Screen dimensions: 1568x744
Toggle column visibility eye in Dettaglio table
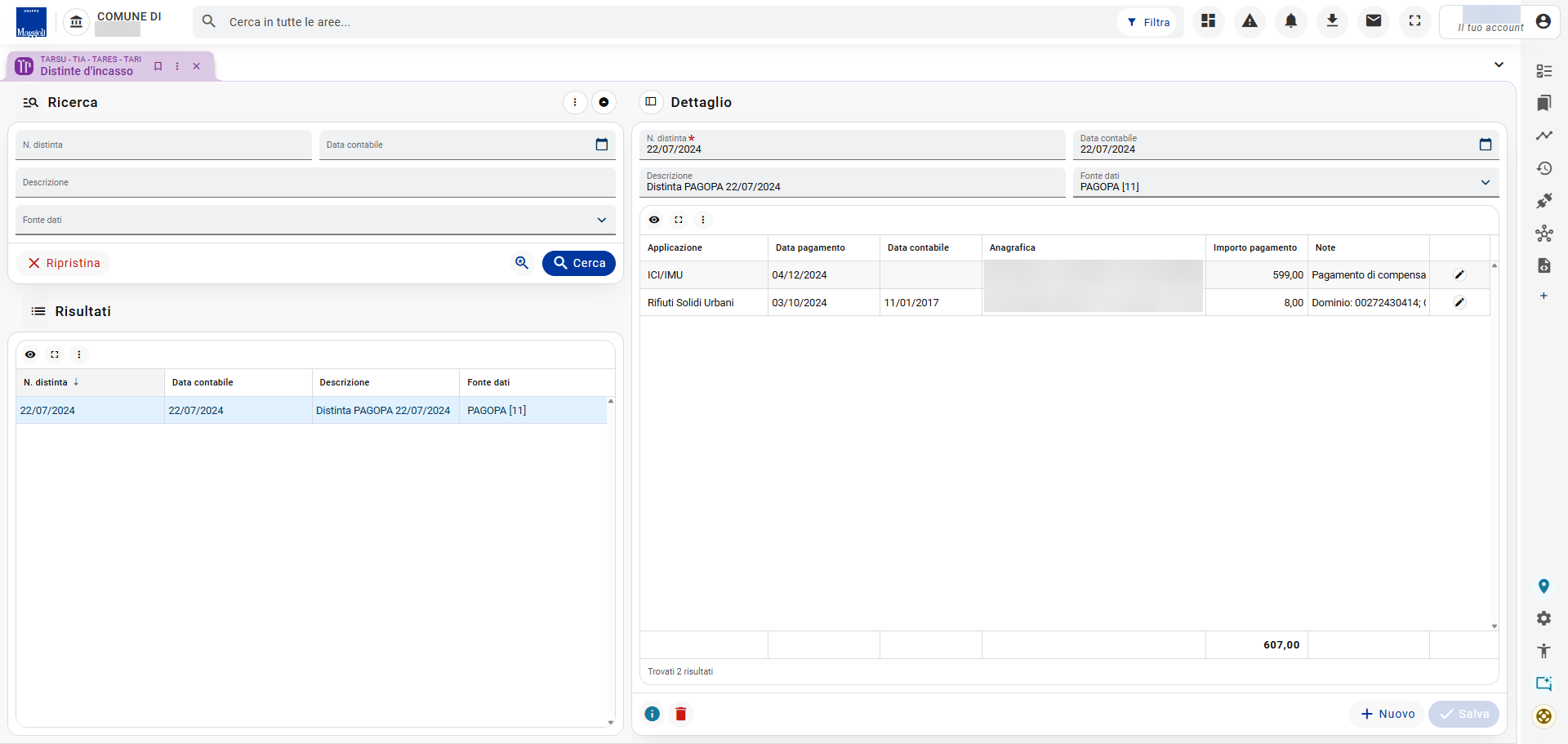pyautogui.click(x=654, y=220)
